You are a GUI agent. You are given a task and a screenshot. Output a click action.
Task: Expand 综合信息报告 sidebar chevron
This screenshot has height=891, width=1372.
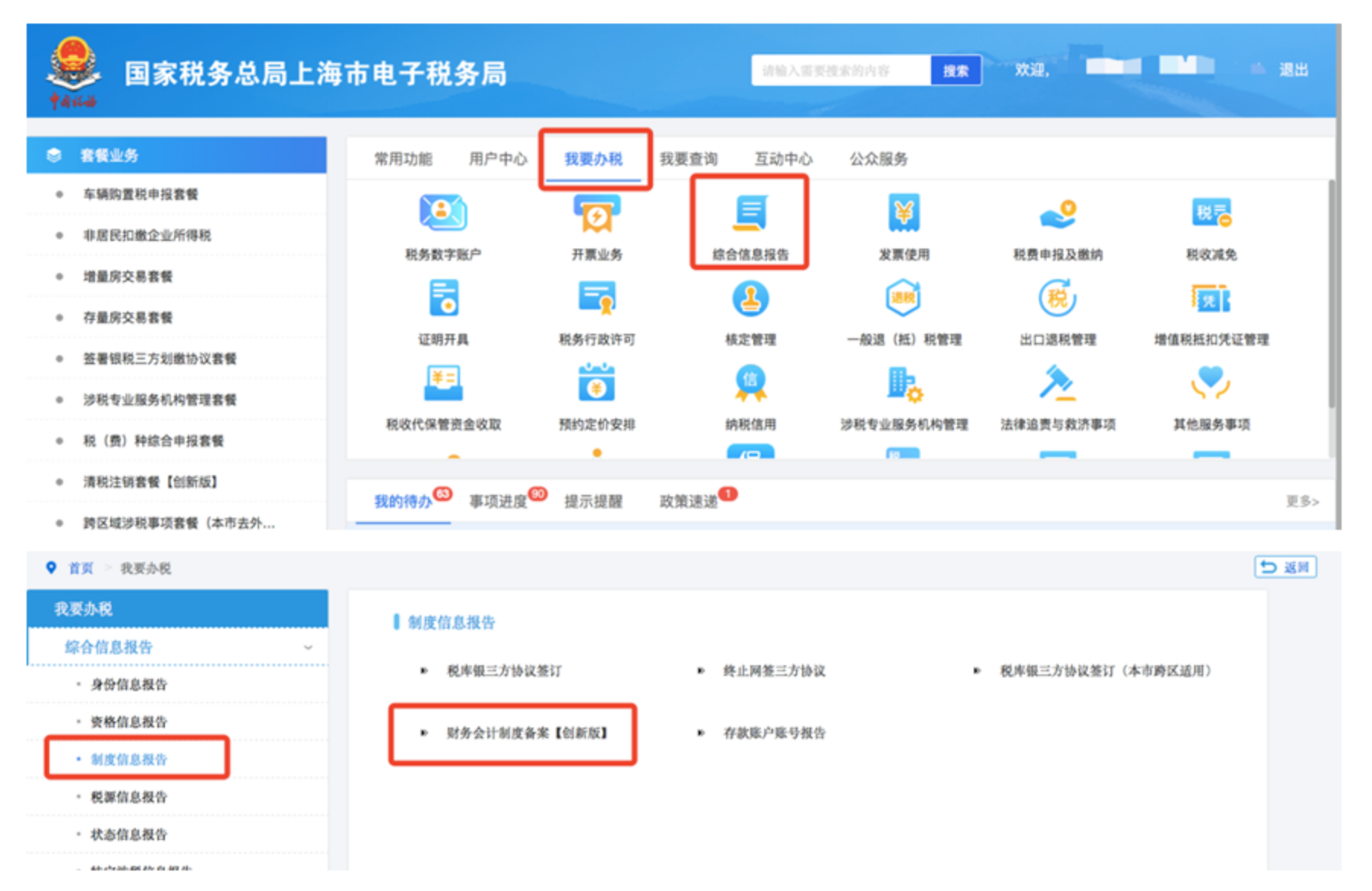click(x=309, y=647)
